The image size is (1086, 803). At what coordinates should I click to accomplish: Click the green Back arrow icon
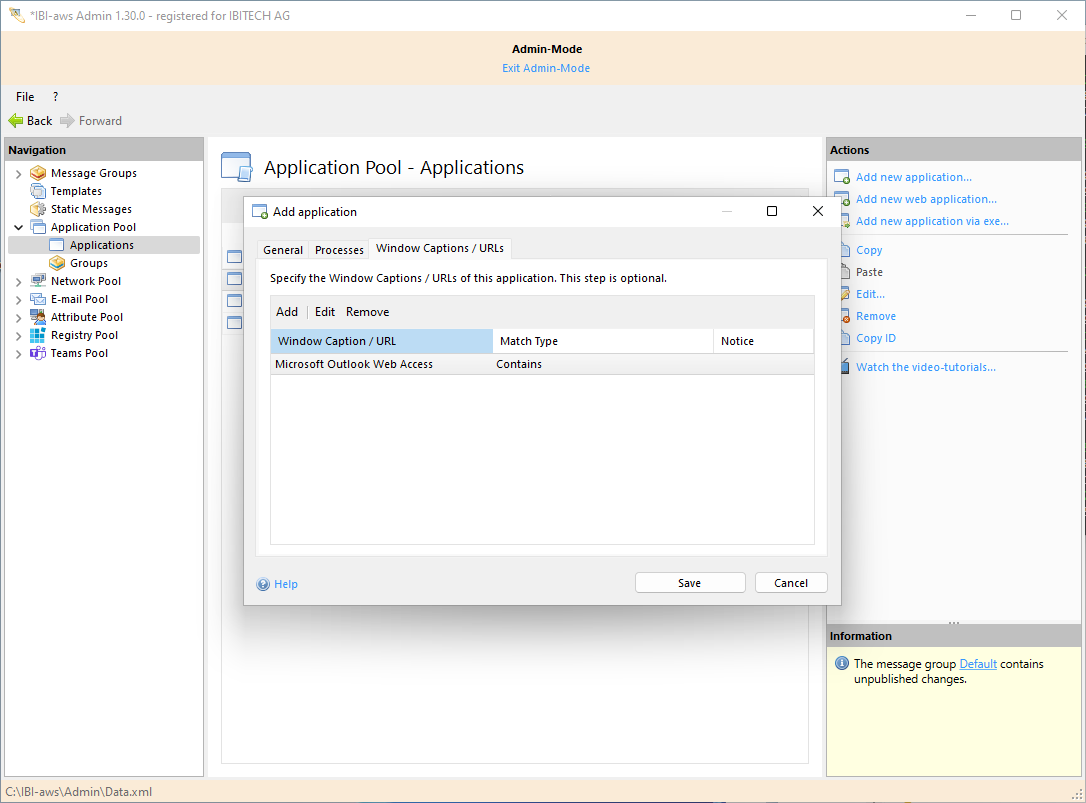[16, 121]
